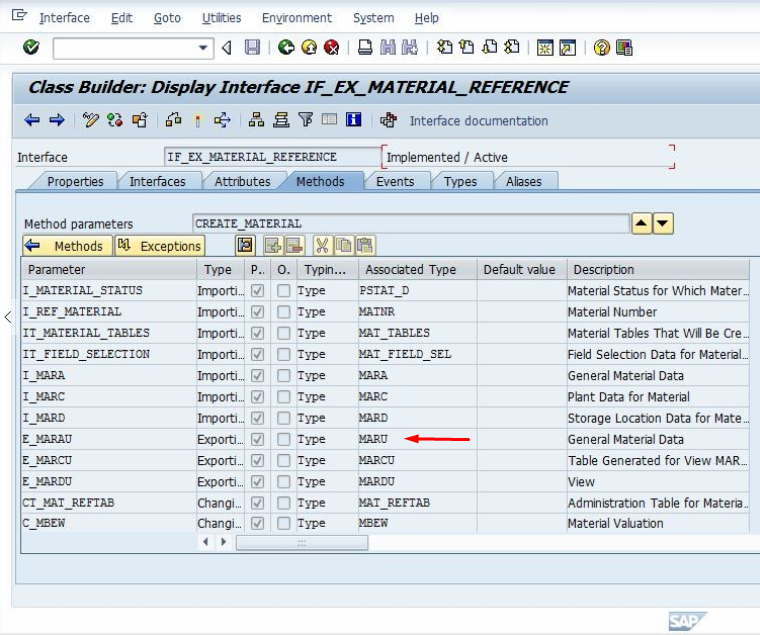The image size is (760, 635).
Task: Click the Filter funnel icon
Action: [x=305, y=119]
